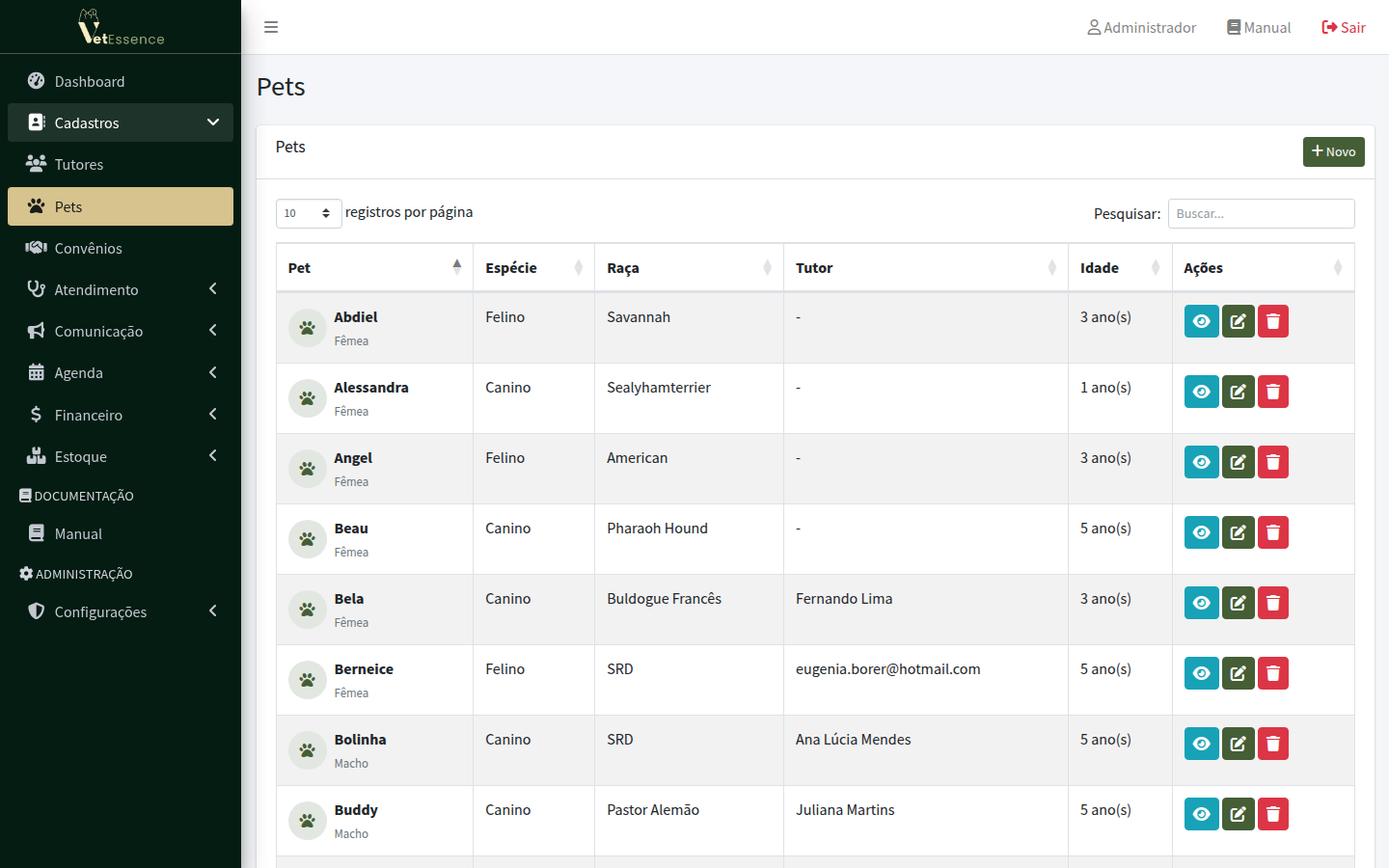Viewport: 1389px width, 868px height.
Task: Sort table by Idade column
Action: 1121,267
